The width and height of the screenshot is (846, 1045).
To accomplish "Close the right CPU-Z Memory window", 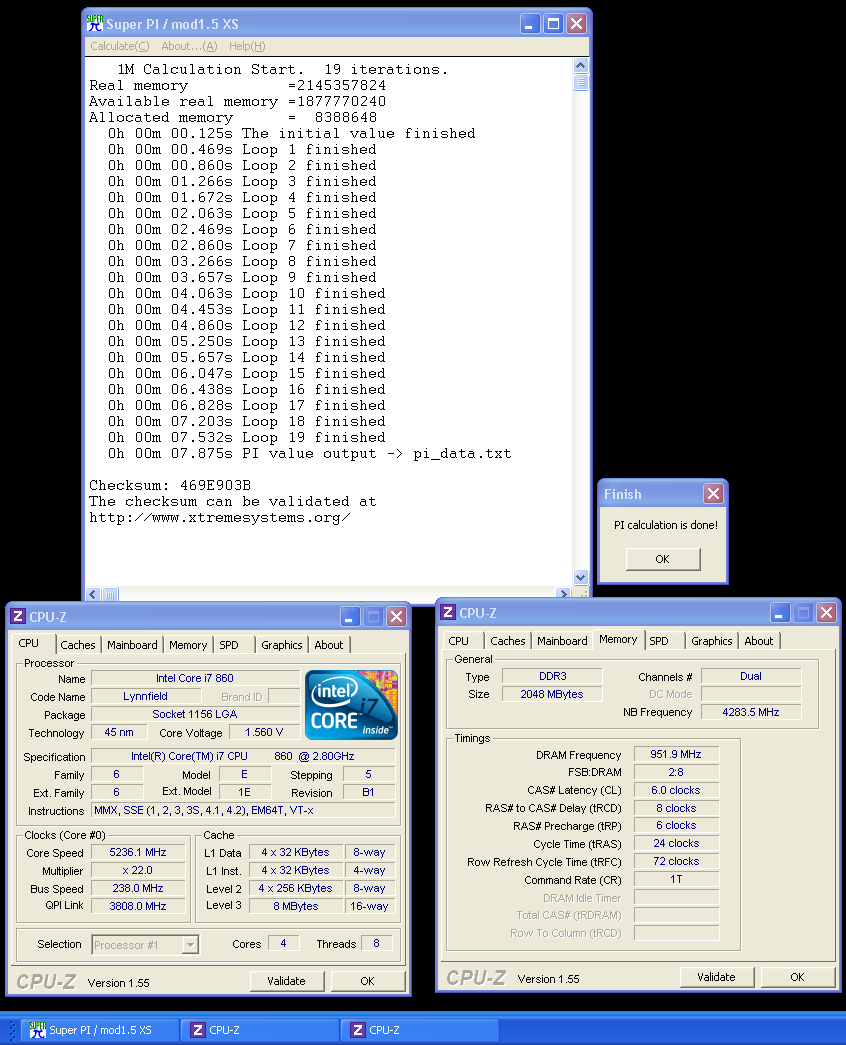I will [826, 612].
